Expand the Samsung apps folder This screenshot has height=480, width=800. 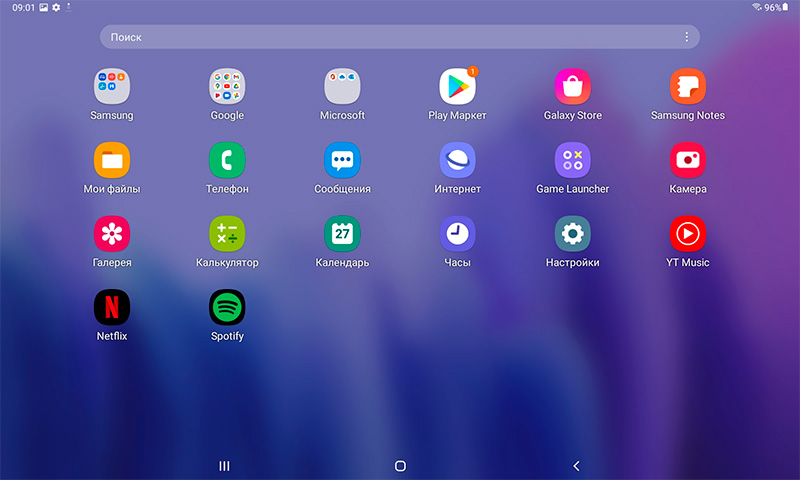tap(112, 87)
